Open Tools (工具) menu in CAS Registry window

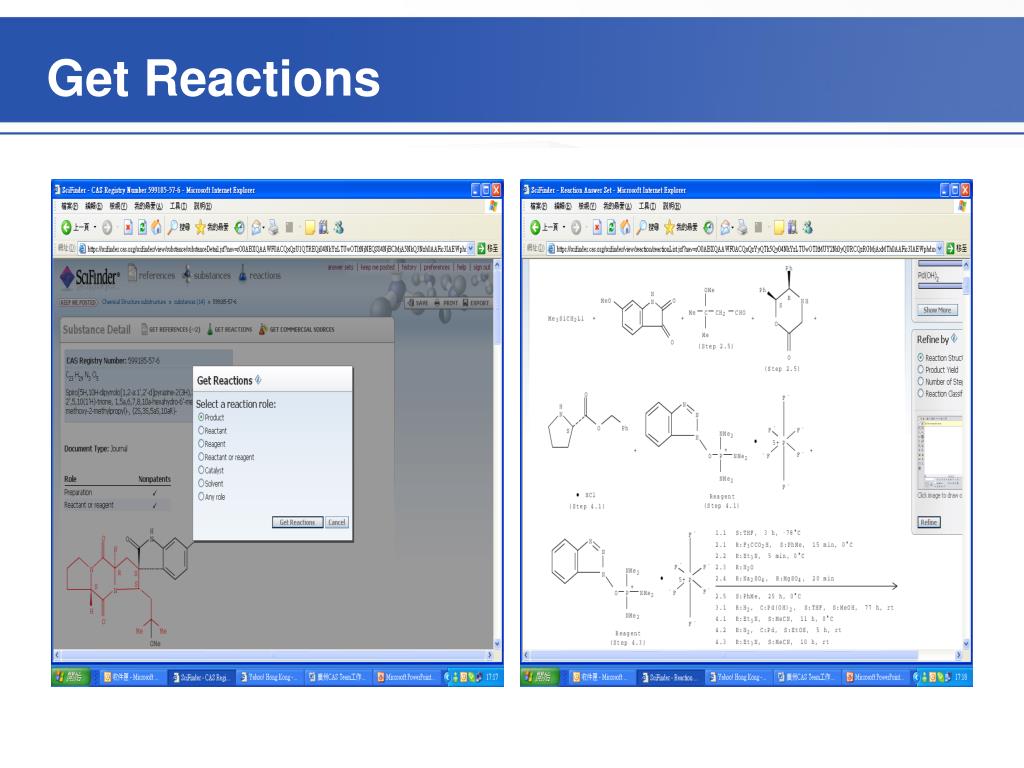(x=178, y=206)
